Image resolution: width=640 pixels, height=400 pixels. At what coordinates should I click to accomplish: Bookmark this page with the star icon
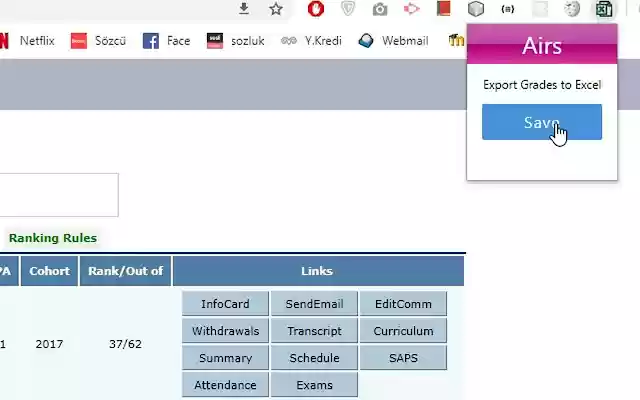point(276,9)
